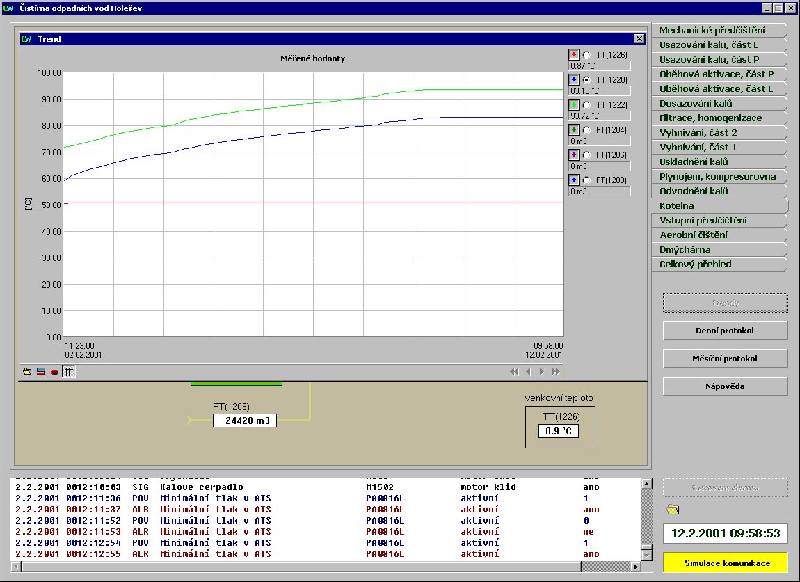Select the TT(1220) trend radio button
This screenshot has height=582, width=800.
pyautogui.click(x=587, y=80)
